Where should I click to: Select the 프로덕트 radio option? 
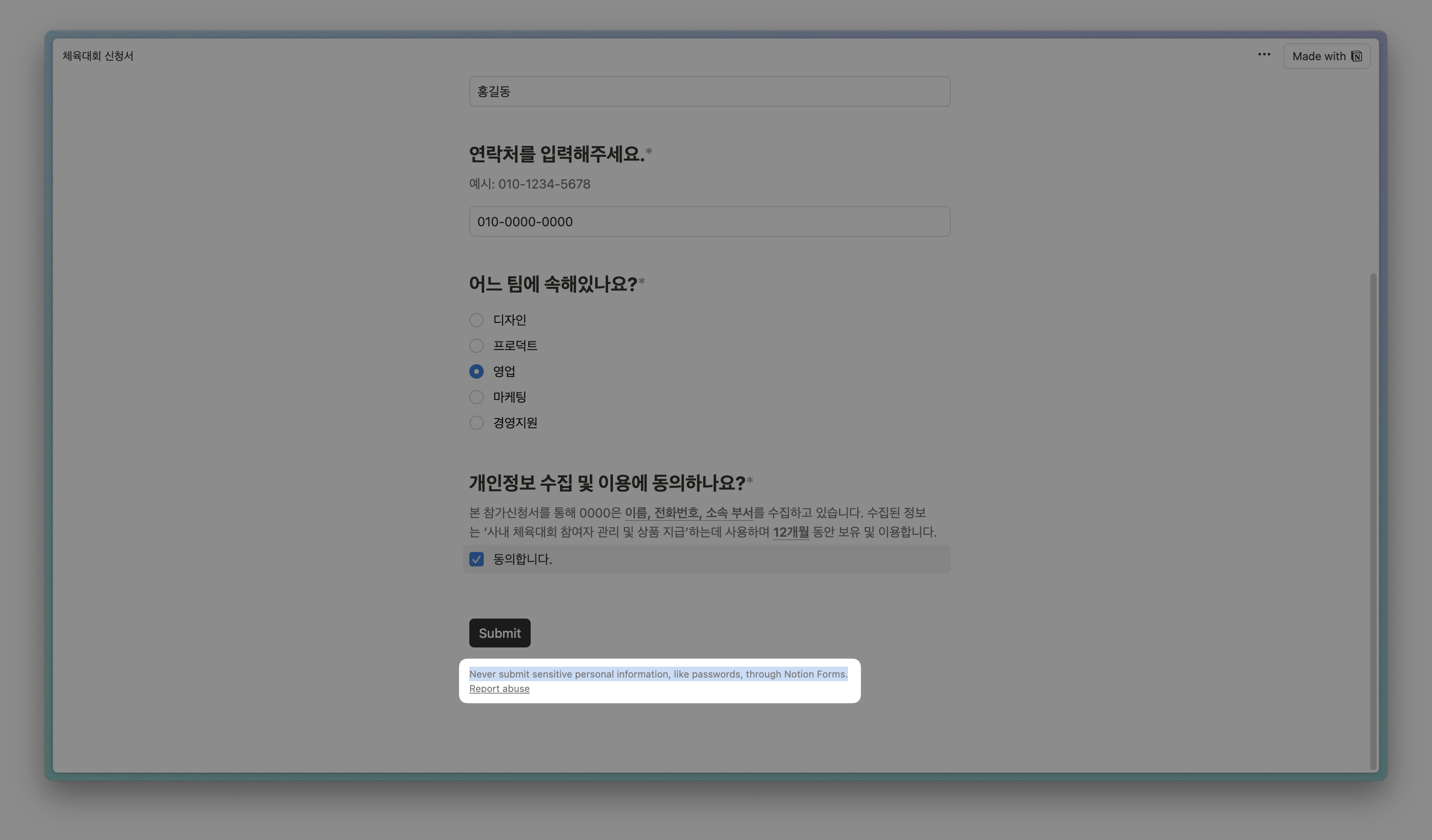[x=476, y=345]
